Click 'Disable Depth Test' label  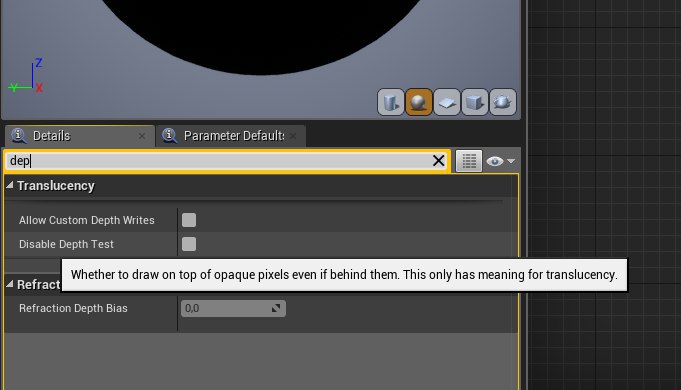point(66,244)
